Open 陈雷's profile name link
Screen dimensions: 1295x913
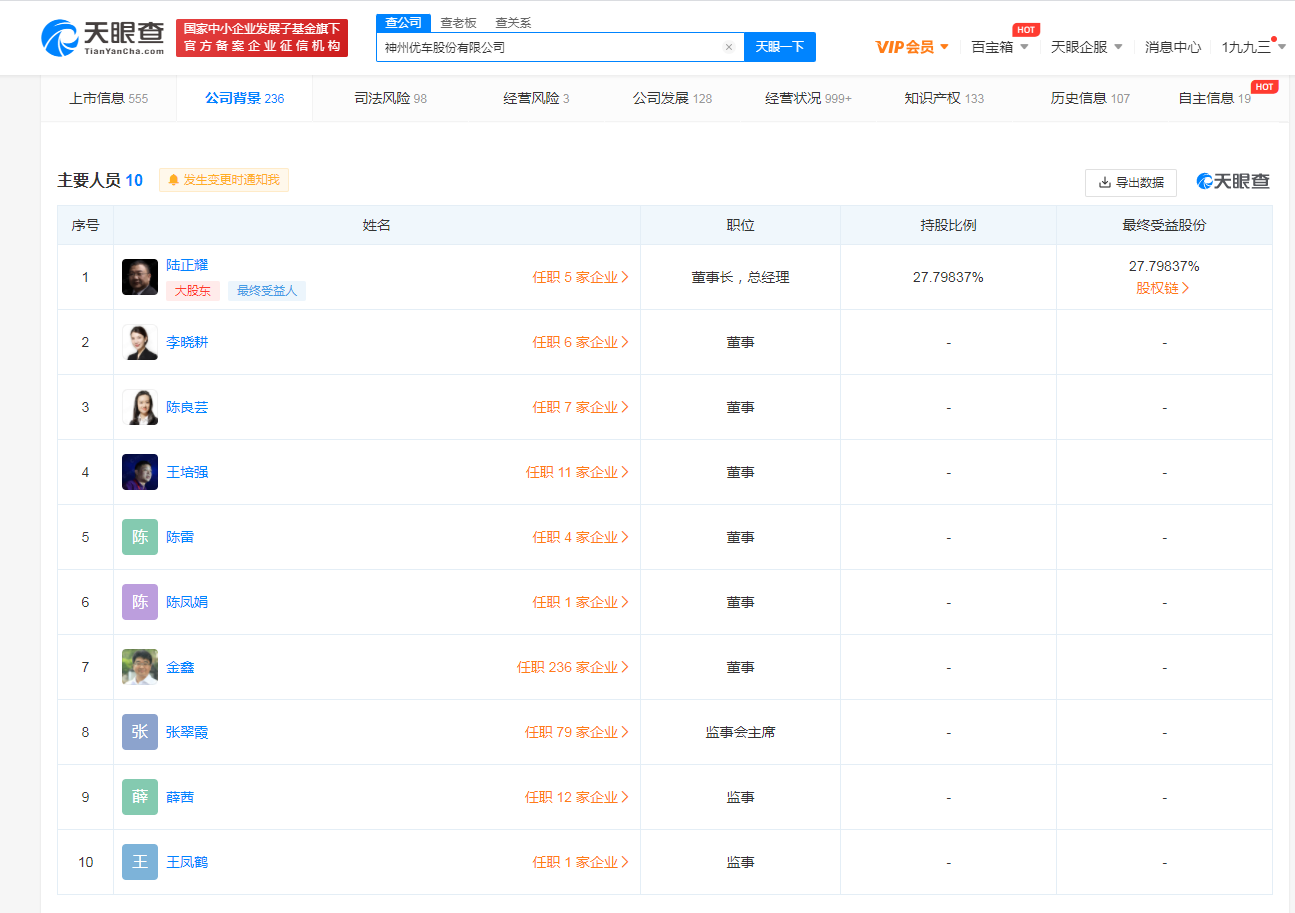[x=180, y=537]
